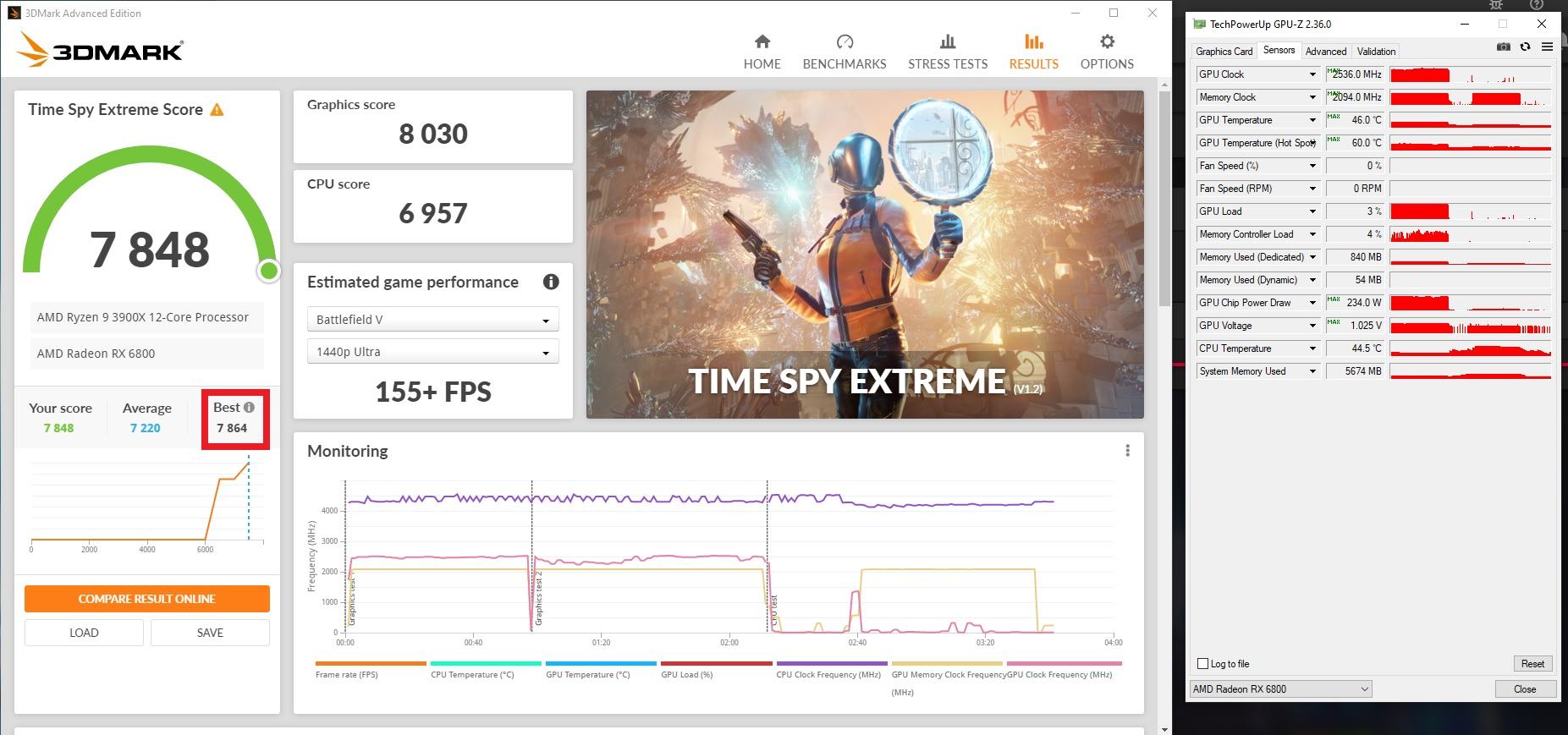This screenshot has height=735, width=1568.
Task: Enable the Log to file checkbox
Action: [1202, 664]
